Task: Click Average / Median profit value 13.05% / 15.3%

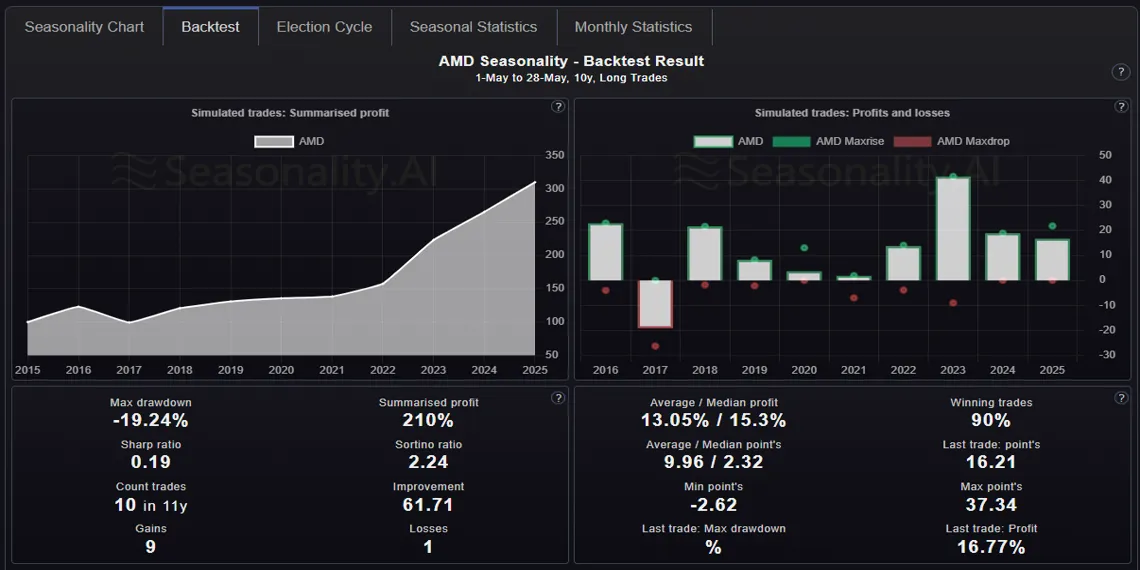Action: click(713, 420)
